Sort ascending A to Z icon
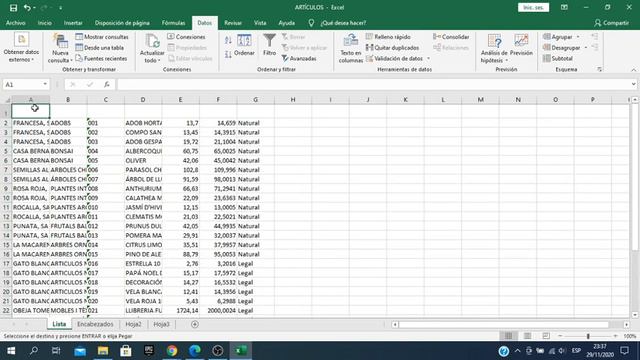Image resolution: width=640 pixels, height=360 pixels. point(228,40)
